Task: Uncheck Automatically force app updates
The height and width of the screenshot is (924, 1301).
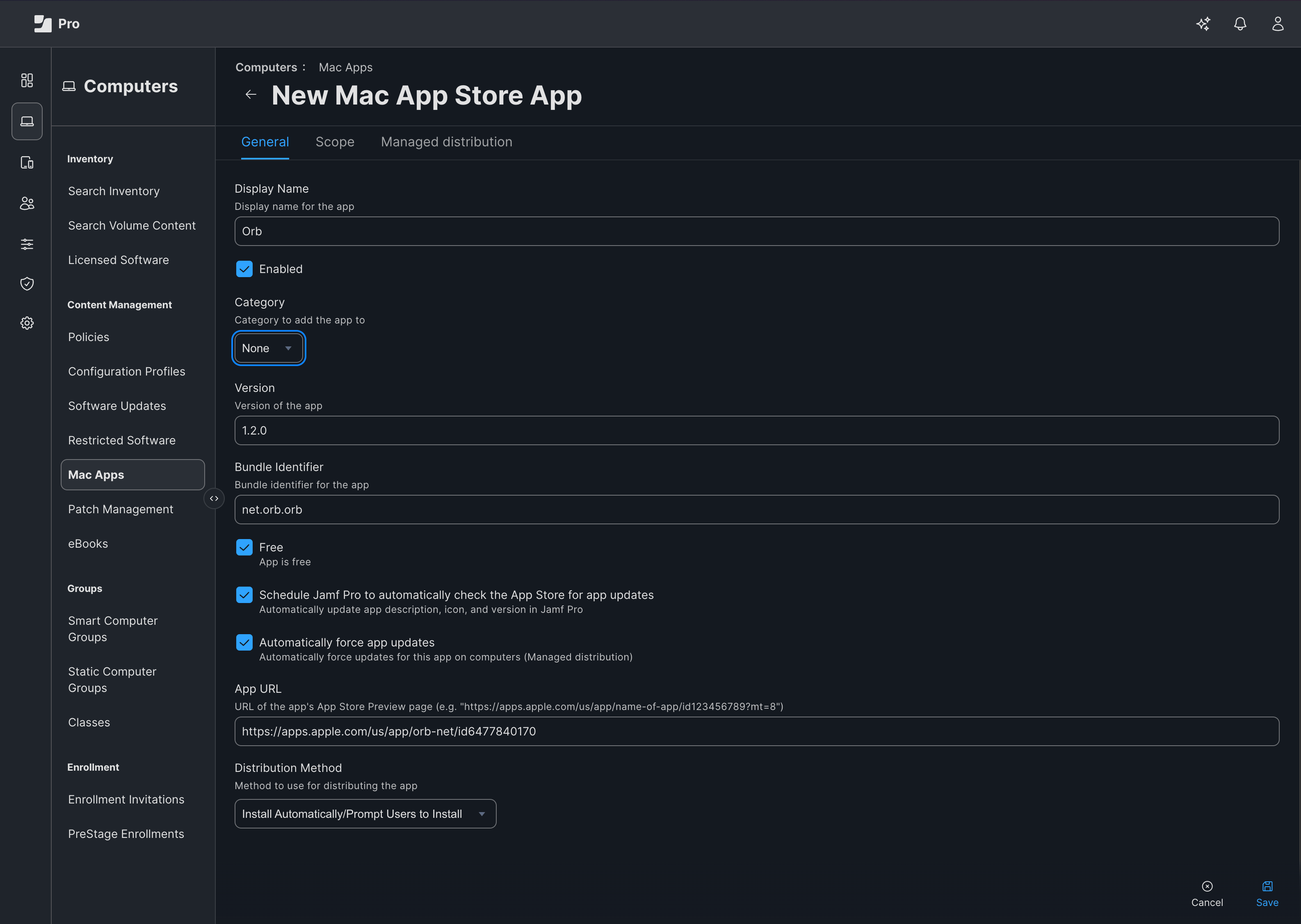Action: [x=244, y=642]
